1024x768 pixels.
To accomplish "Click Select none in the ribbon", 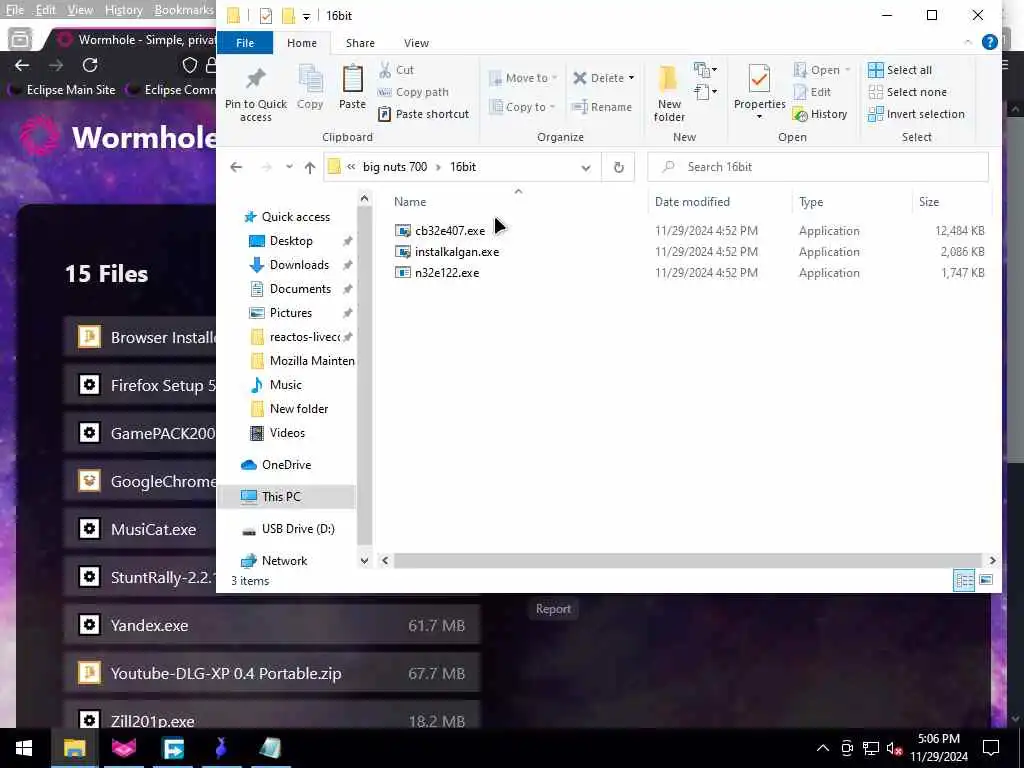I will 907,92.
